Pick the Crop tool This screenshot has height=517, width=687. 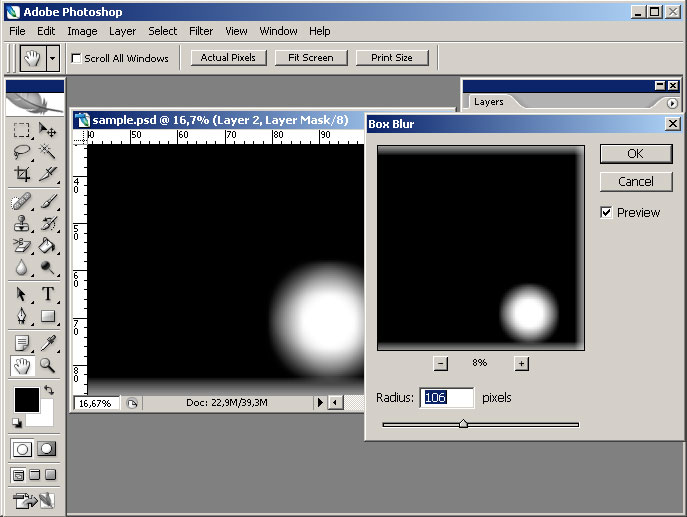pyautogui.click(x=21, y=174)
